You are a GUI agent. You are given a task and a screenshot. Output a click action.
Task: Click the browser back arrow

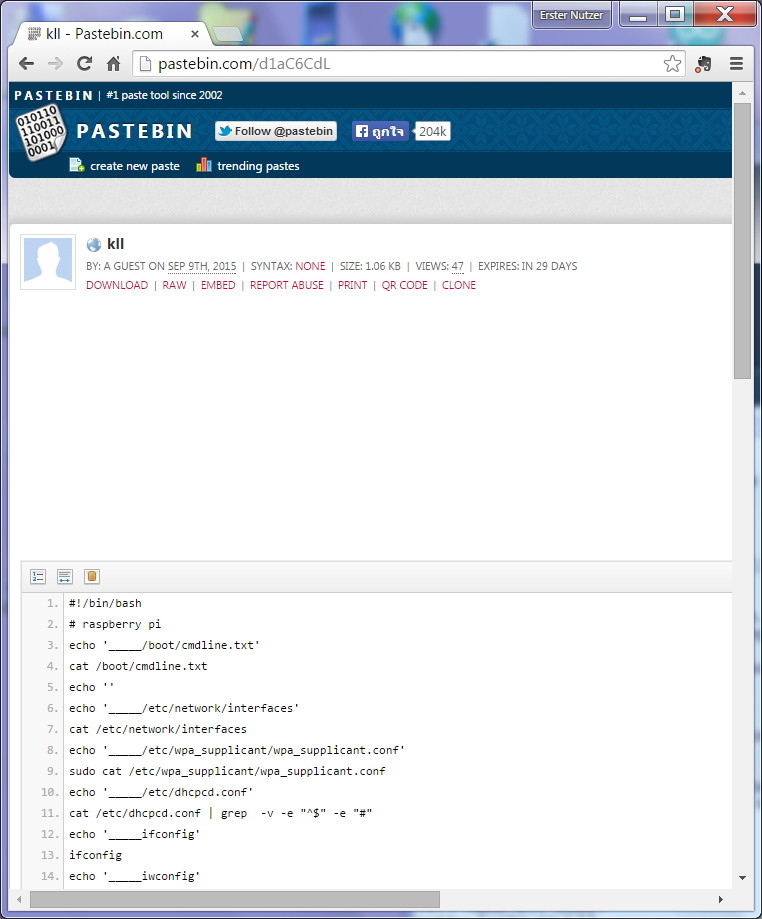click(26, 63)
